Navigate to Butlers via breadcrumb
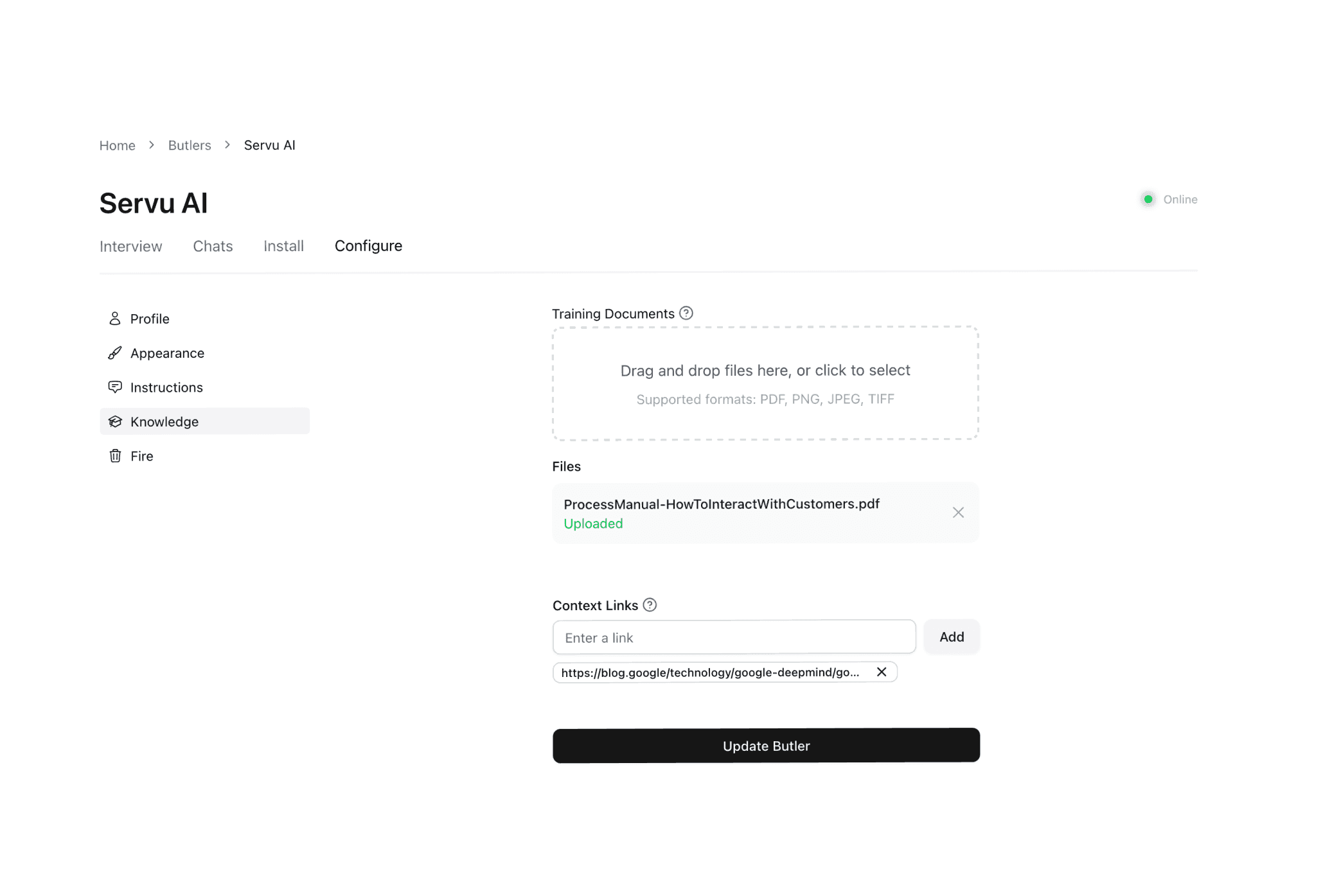The image size is (1341, 896). coord(190,145)
